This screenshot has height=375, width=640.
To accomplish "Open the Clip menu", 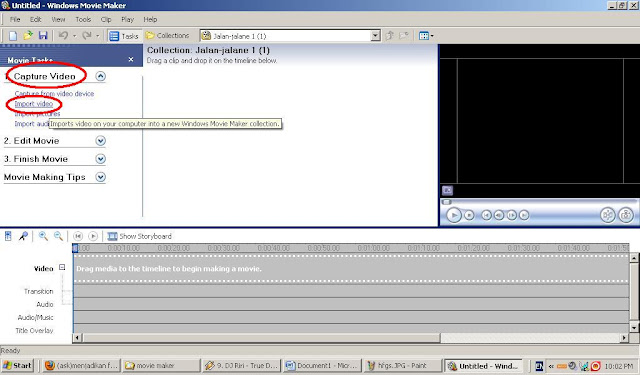I will (x=106, y=19).
